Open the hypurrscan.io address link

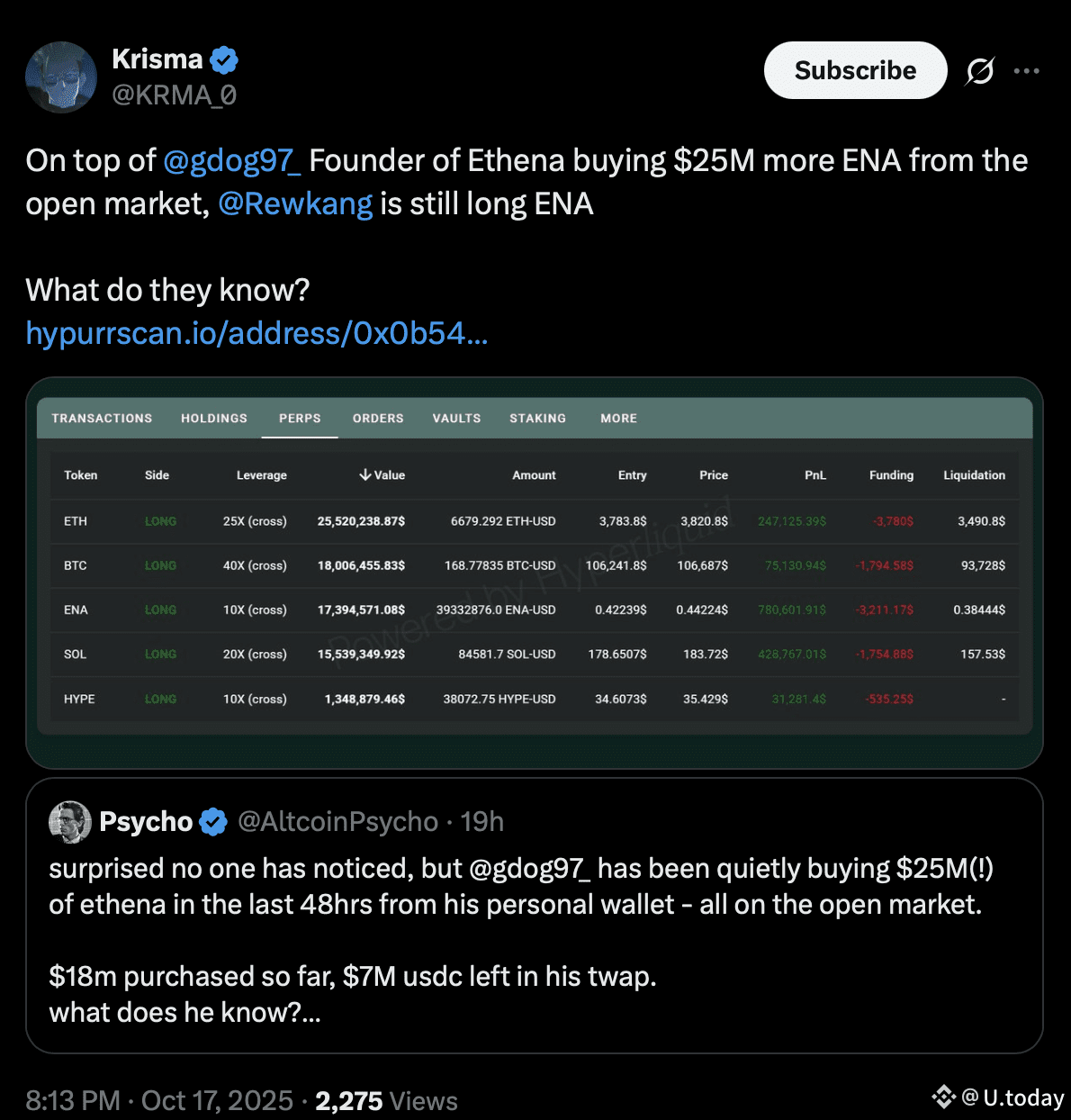point(256,333)
